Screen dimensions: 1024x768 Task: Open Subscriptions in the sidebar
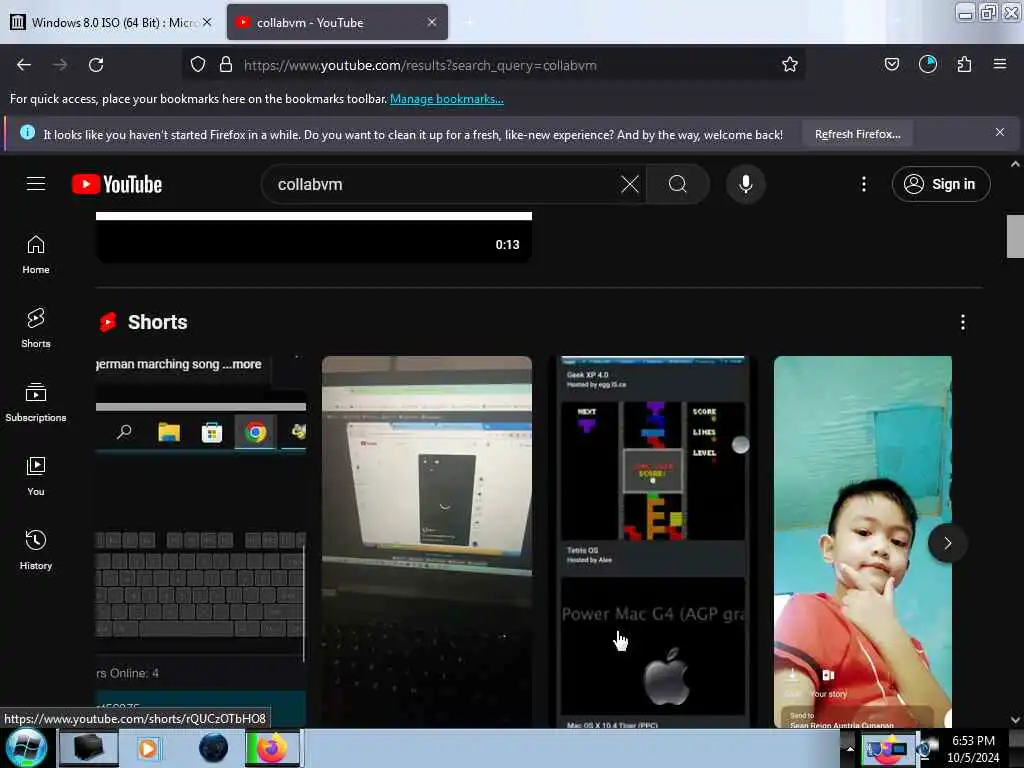(36, 402)
